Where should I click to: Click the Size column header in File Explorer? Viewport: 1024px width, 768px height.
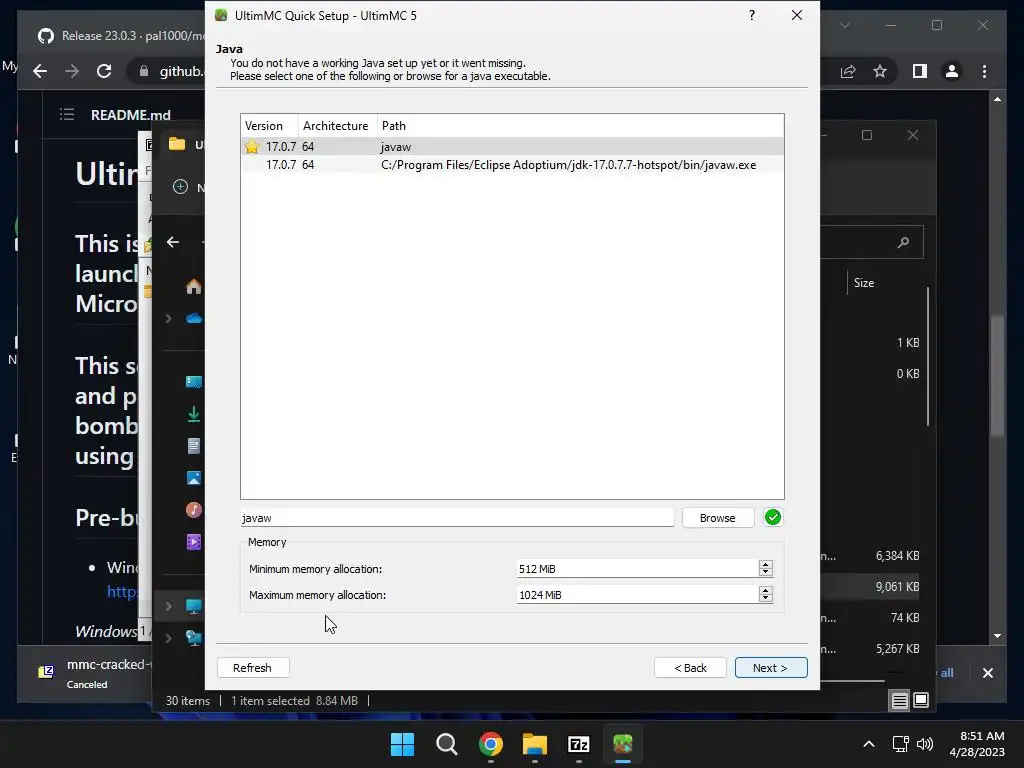coord(863,283)
